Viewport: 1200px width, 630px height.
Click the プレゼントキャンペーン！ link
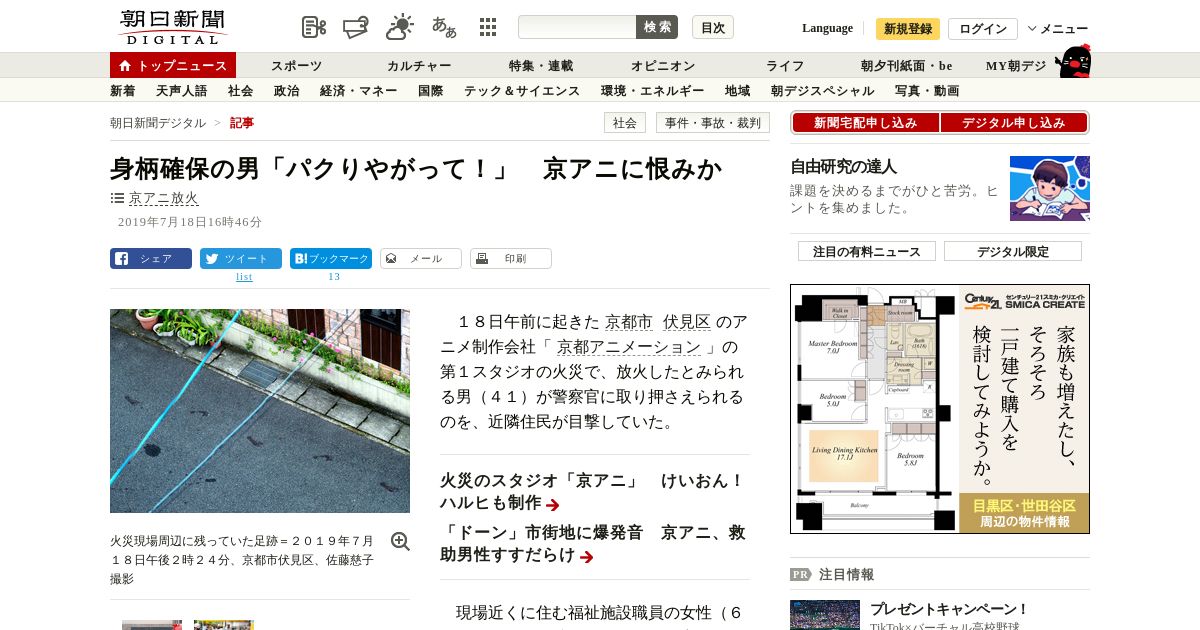[x=949, y=608]
